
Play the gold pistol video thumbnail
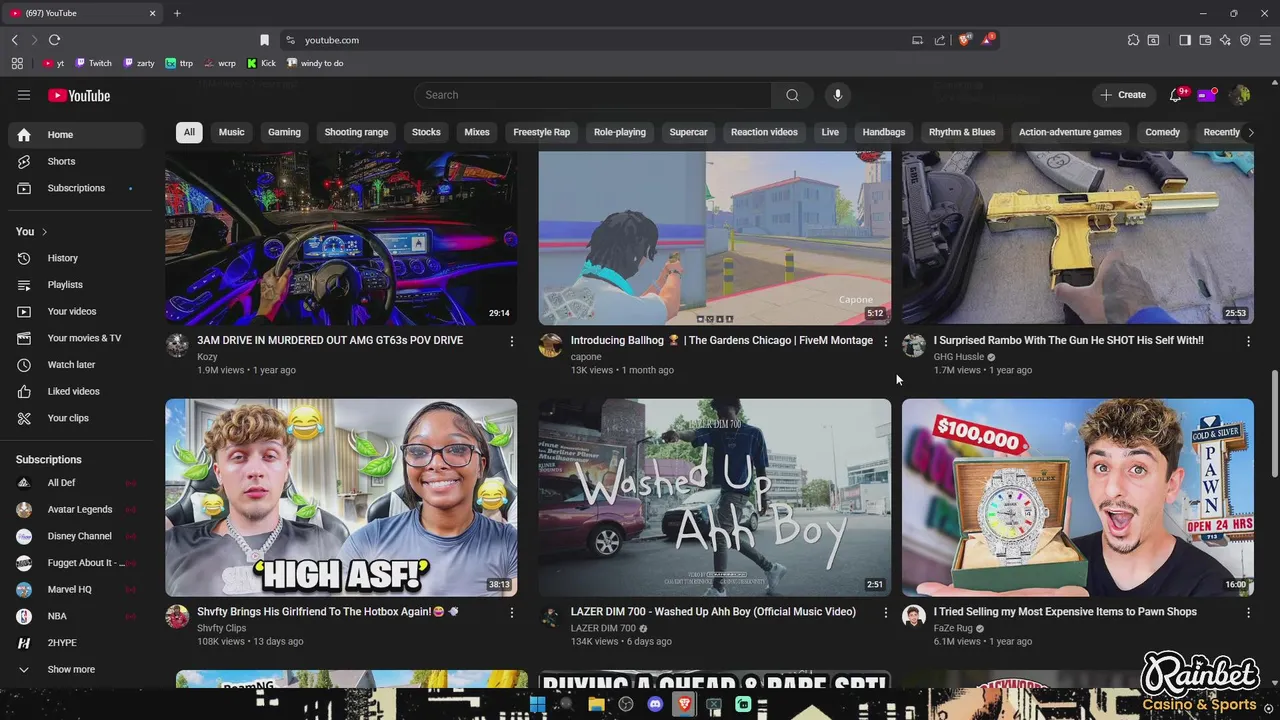point(1078,238)
